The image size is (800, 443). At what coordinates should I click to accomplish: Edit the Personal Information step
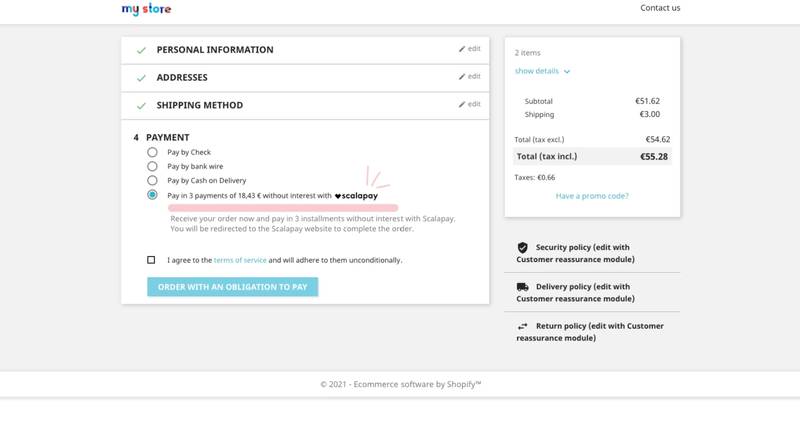tap(470, 49)
